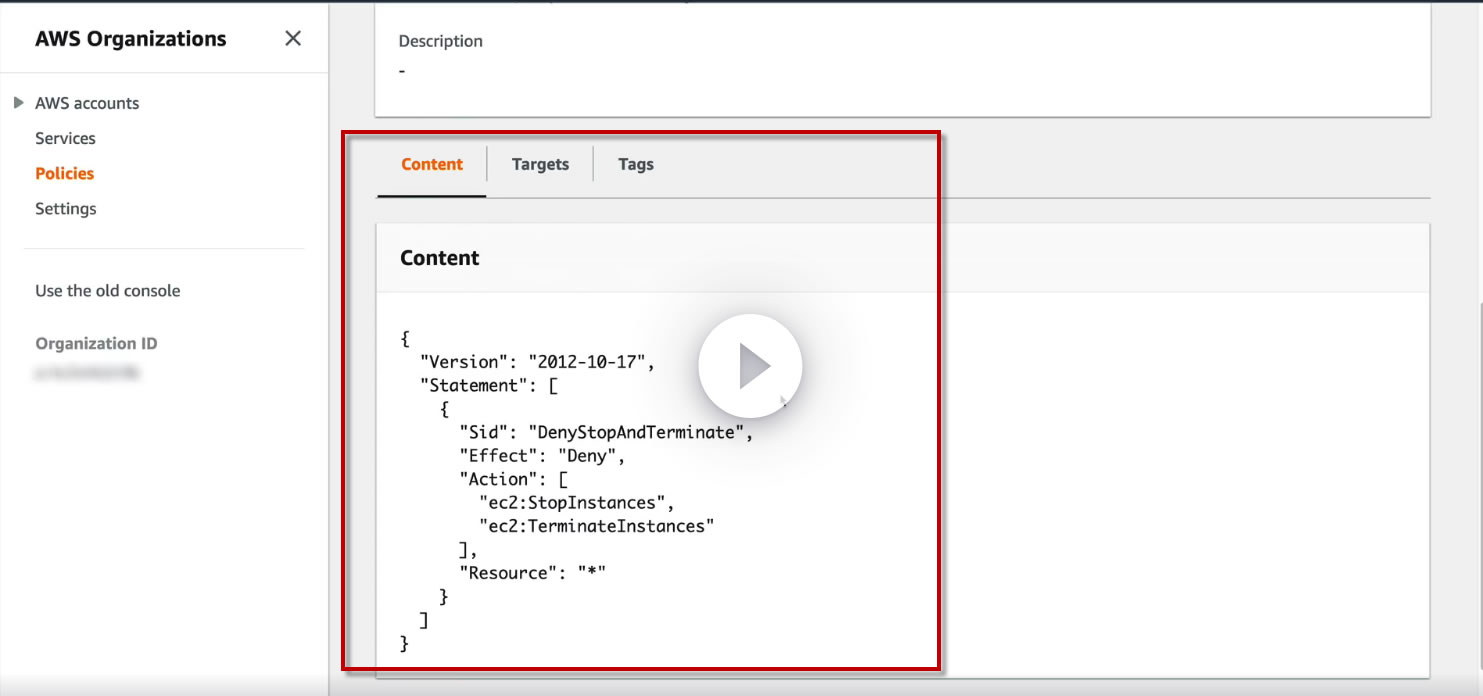Screen dimensions: 1483x696
Task: Click the "Organization ID" label
Action: click(96, 343)
